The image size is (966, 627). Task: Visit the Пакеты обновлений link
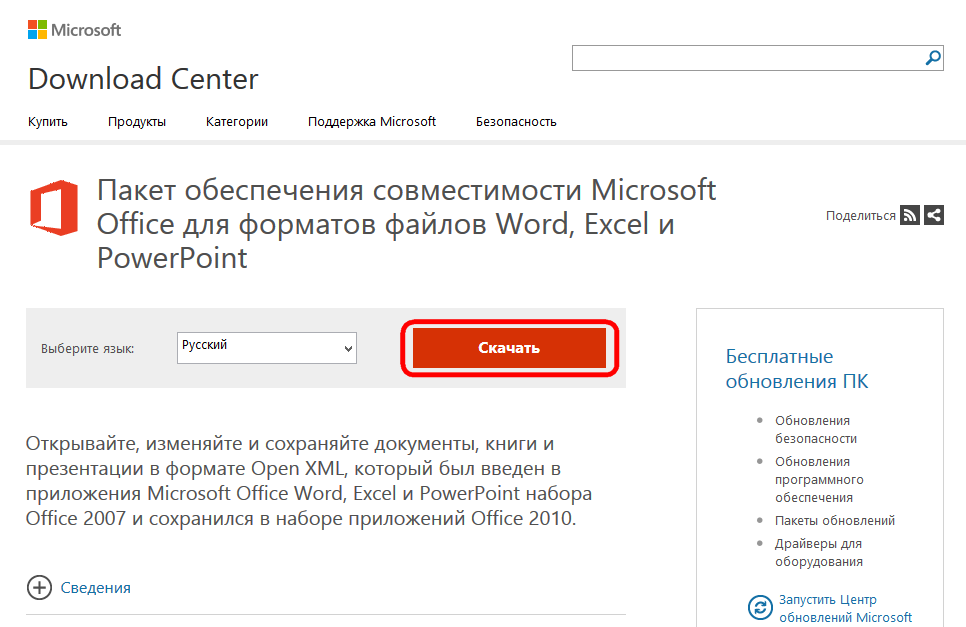click(x=834, y=520)
